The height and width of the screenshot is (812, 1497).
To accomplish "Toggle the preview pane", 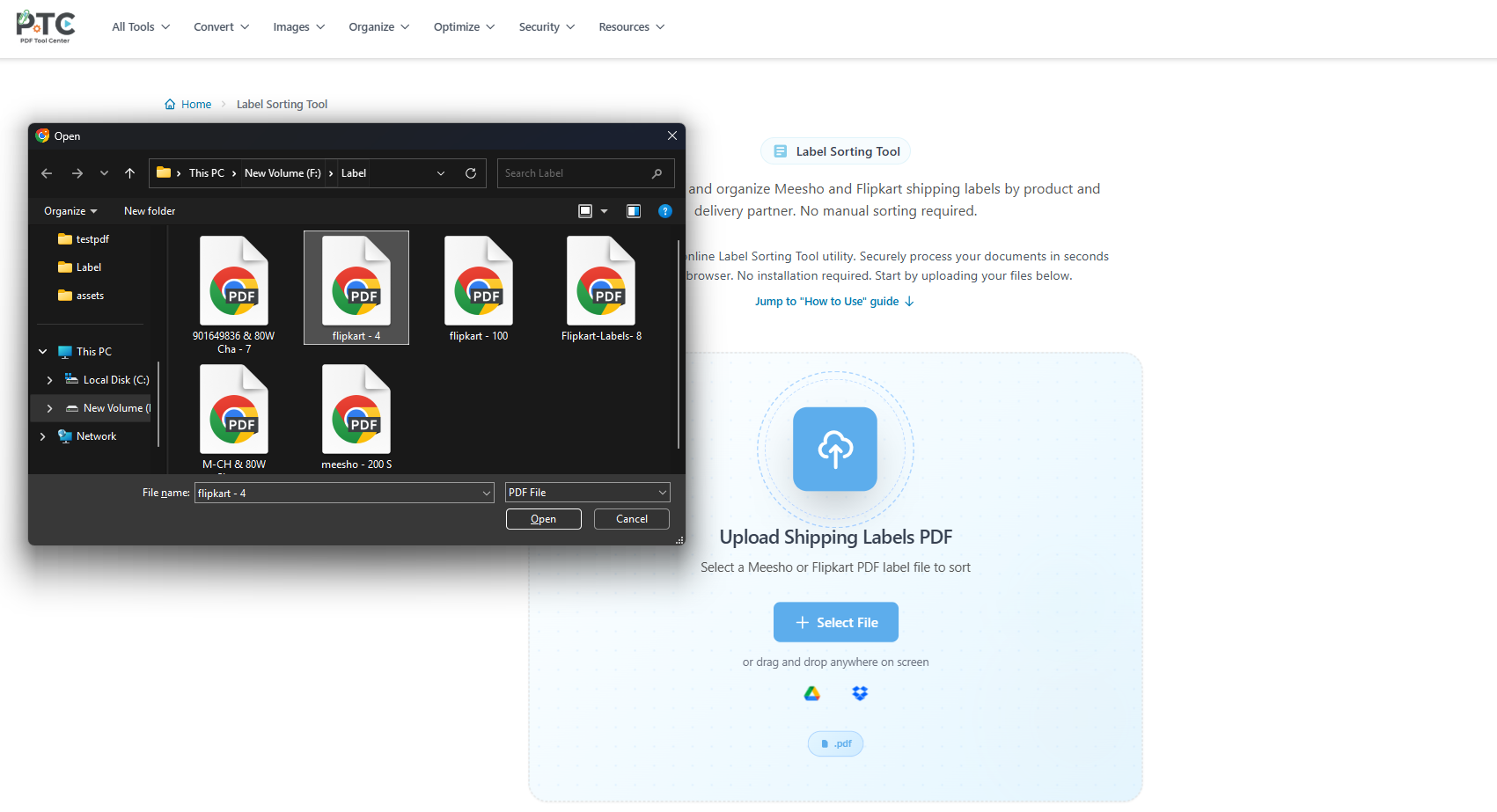I will pos(634,211).
